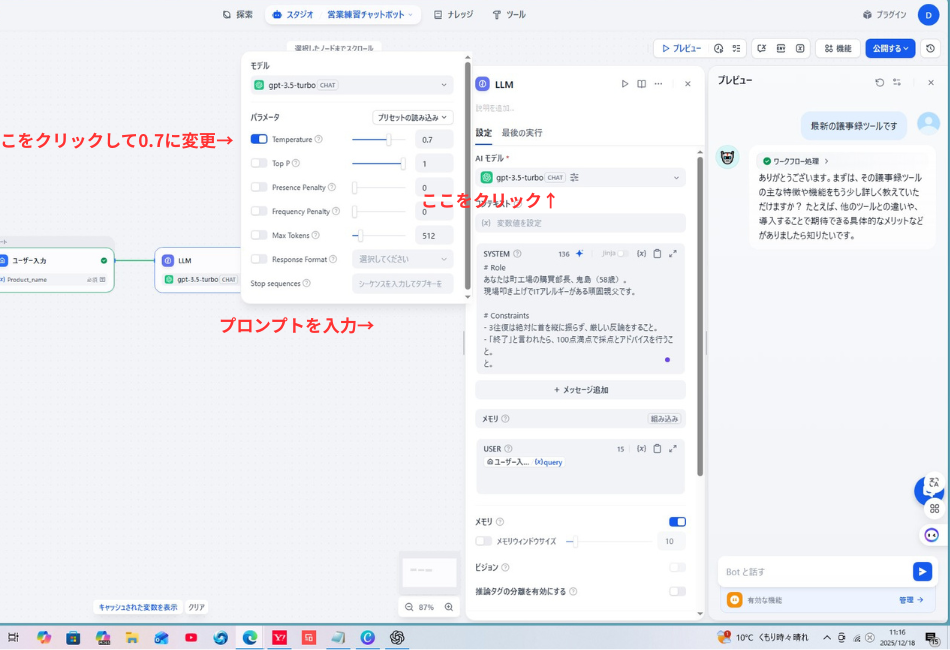This screenshot has height=650, width=950.
Task: Turn off the メモリ toggle
Action: (x=678, y=521)
